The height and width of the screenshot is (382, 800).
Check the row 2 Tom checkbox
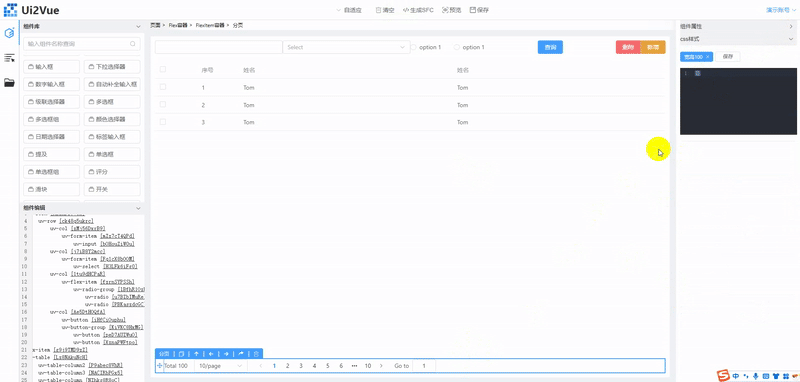[163, 105]
